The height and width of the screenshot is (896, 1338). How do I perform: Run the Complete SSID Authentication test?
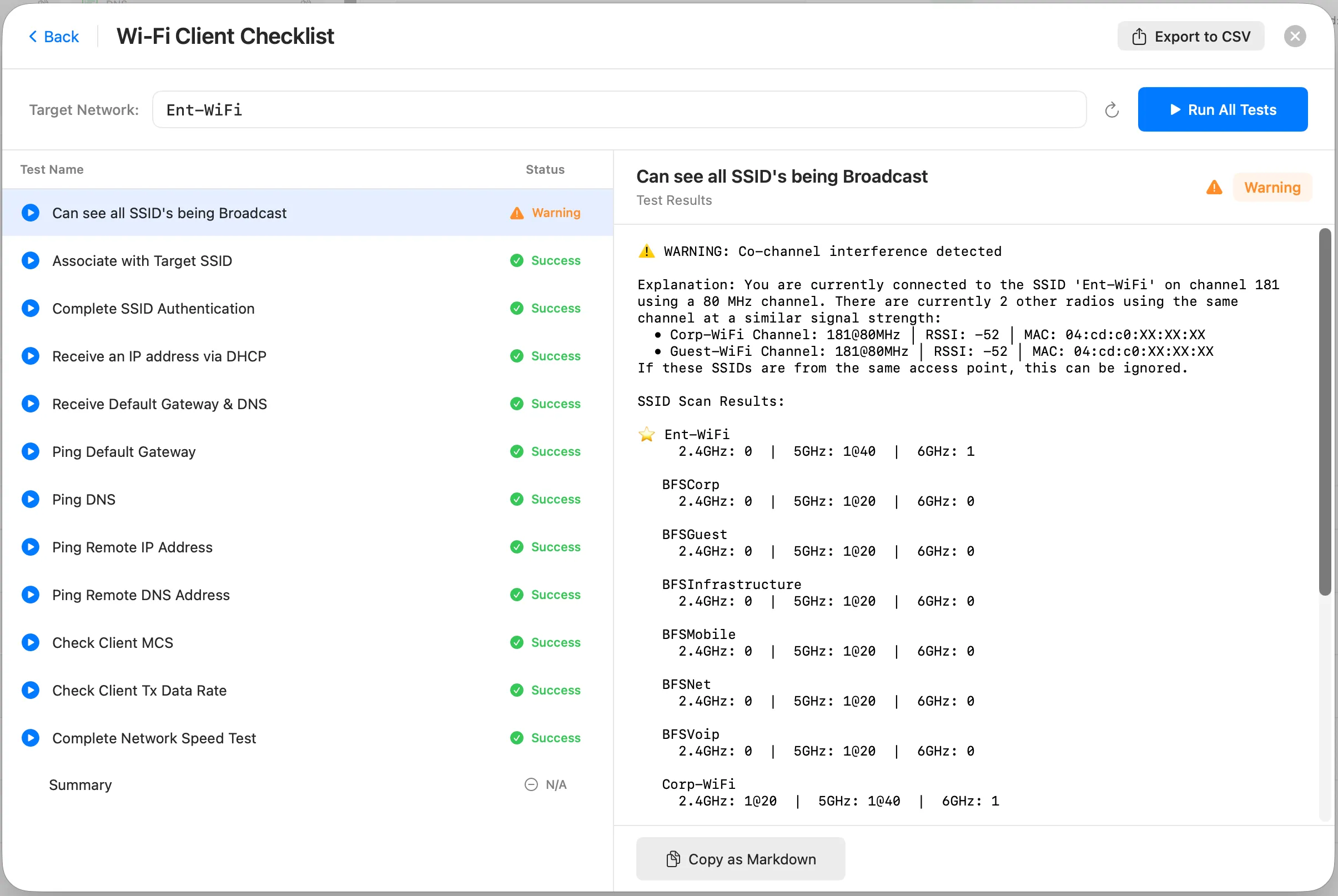[31, 309]
